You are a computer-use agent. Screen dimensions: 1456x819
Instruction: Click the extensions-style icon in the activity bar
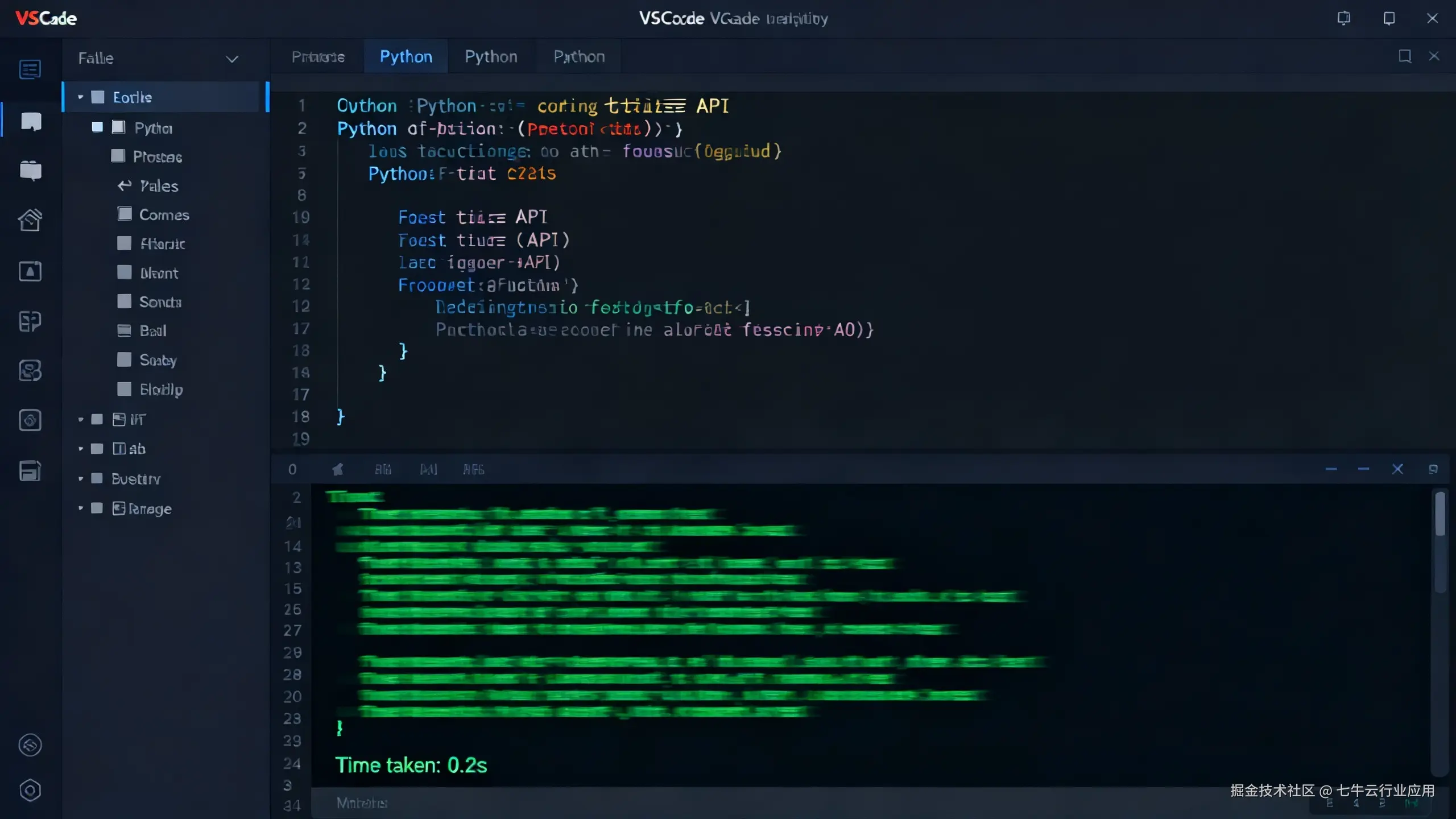(30, 321)
